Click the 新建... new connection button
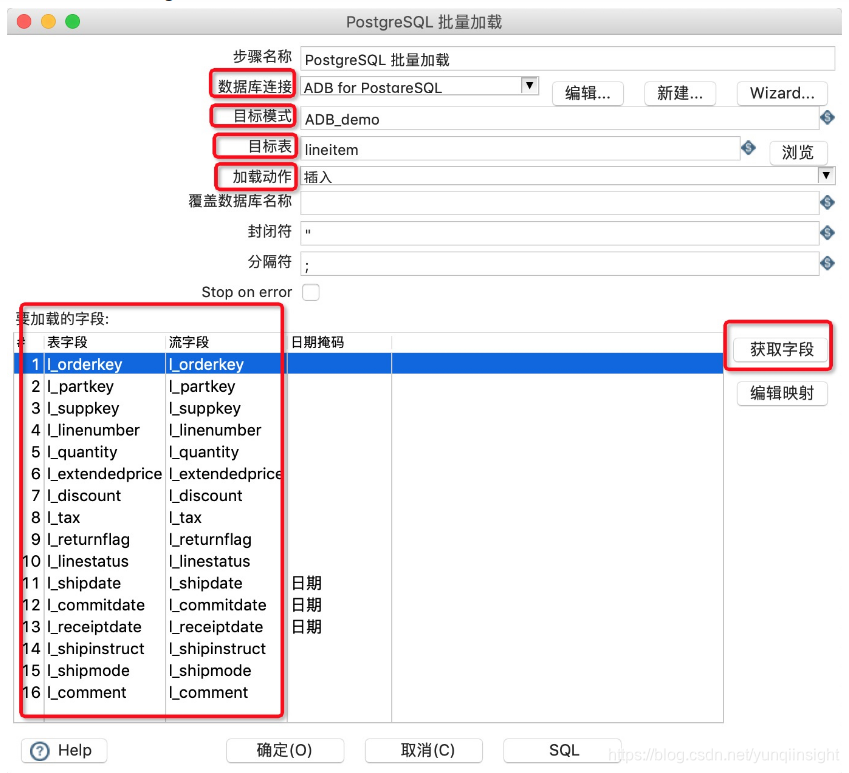The image size is (849, 773). [x=680, y=93]
